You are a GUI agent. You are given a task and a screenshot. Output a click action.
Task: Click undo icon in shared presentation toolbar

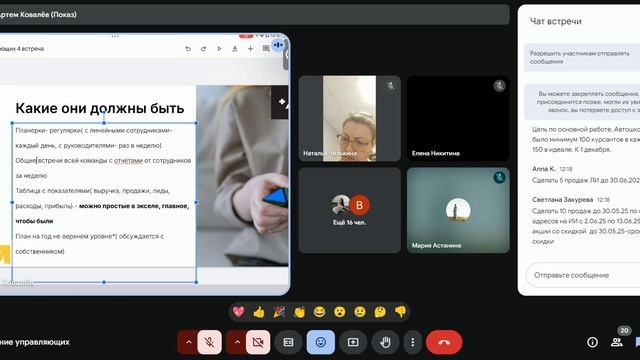coord(188,49)
